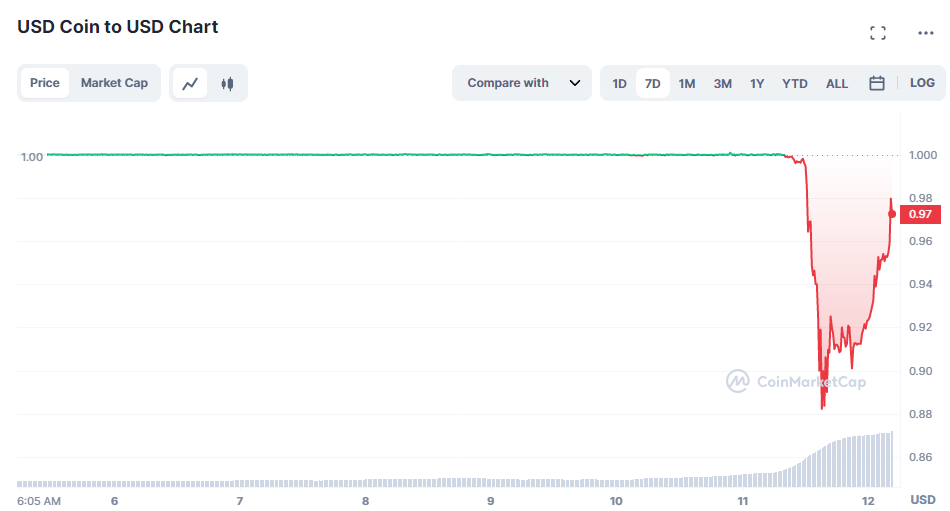Click the 0.88 y-axis value
Image resolution: width=950 pixels, height=511 pixels.
[920, 414]
